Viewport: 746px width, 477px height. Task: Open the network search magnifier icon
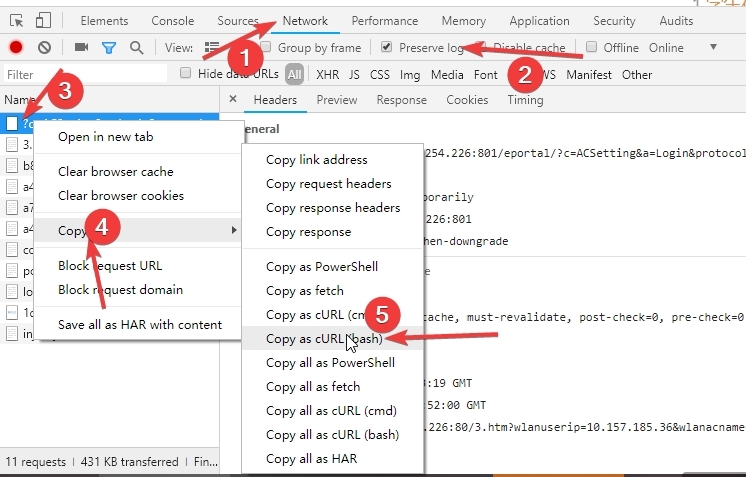(137, 48)
